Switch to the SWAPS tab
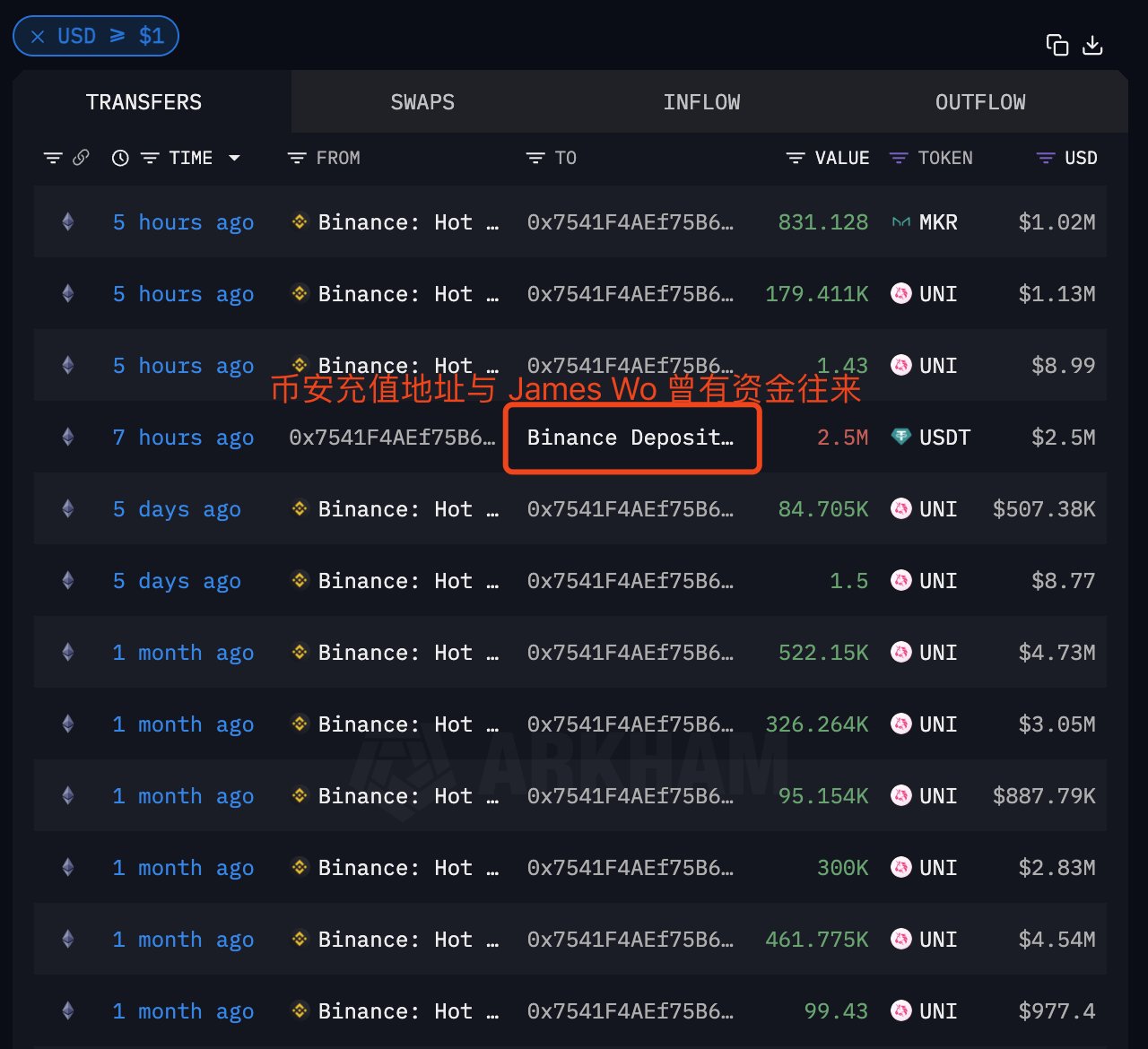The height and width of the screenshot is (1049, 1148). (x=422, y=102)
